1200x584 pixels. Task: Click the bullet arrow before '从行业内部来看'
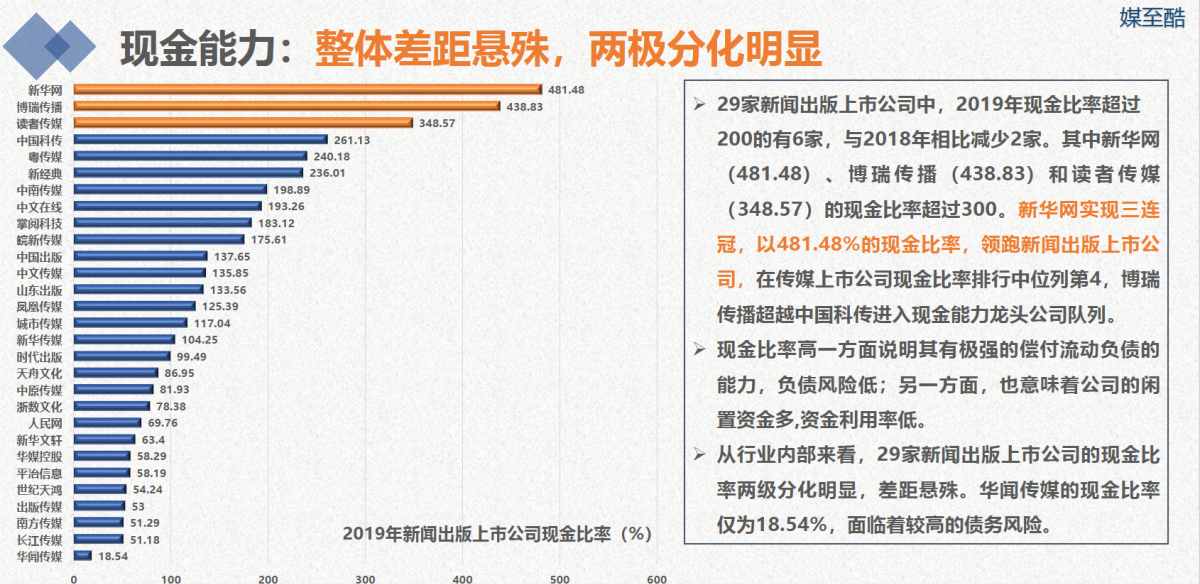[x=698, y=455]
